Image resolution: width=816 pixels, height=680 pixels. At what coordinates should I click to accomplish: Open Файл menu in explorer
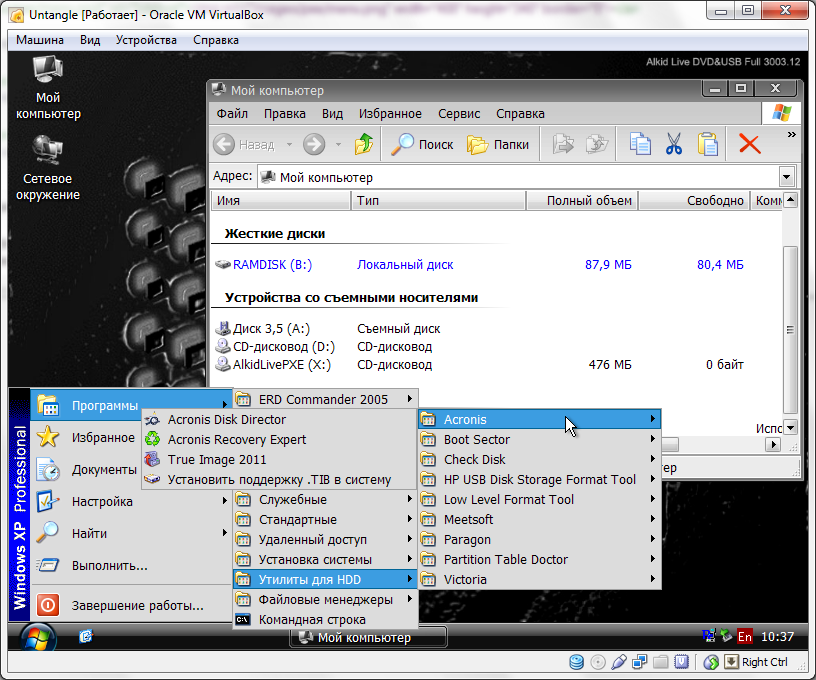click(x=232, y=113)
